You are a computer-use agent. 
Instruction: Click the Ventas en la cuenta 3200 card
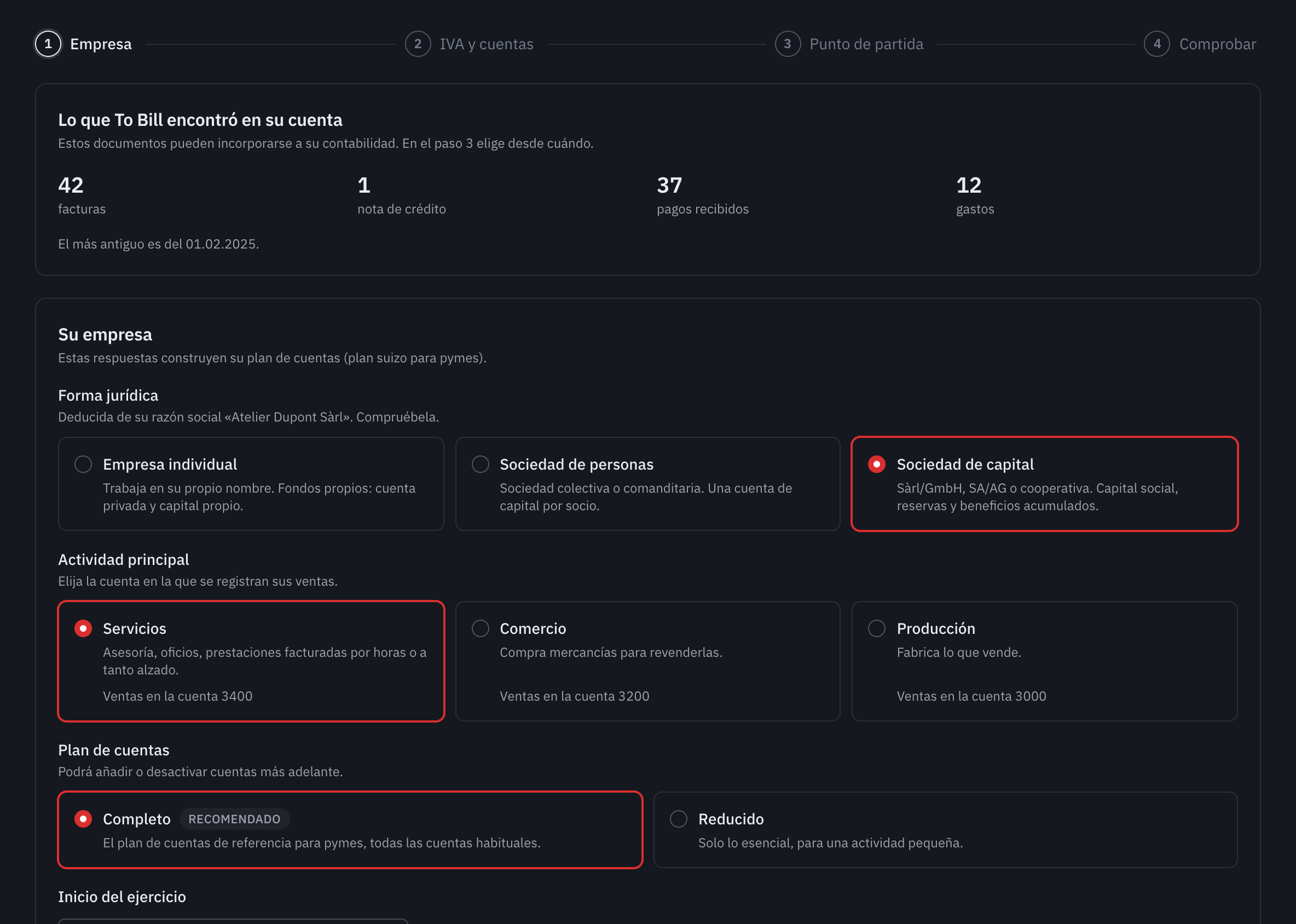pos(647,661)
